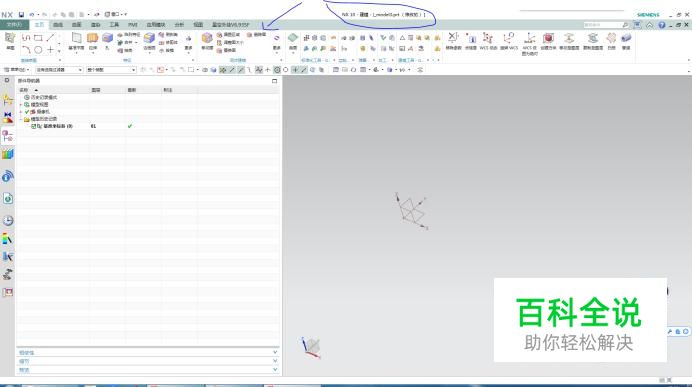
Task: Click the command finder search field
Action: [602, 25]
